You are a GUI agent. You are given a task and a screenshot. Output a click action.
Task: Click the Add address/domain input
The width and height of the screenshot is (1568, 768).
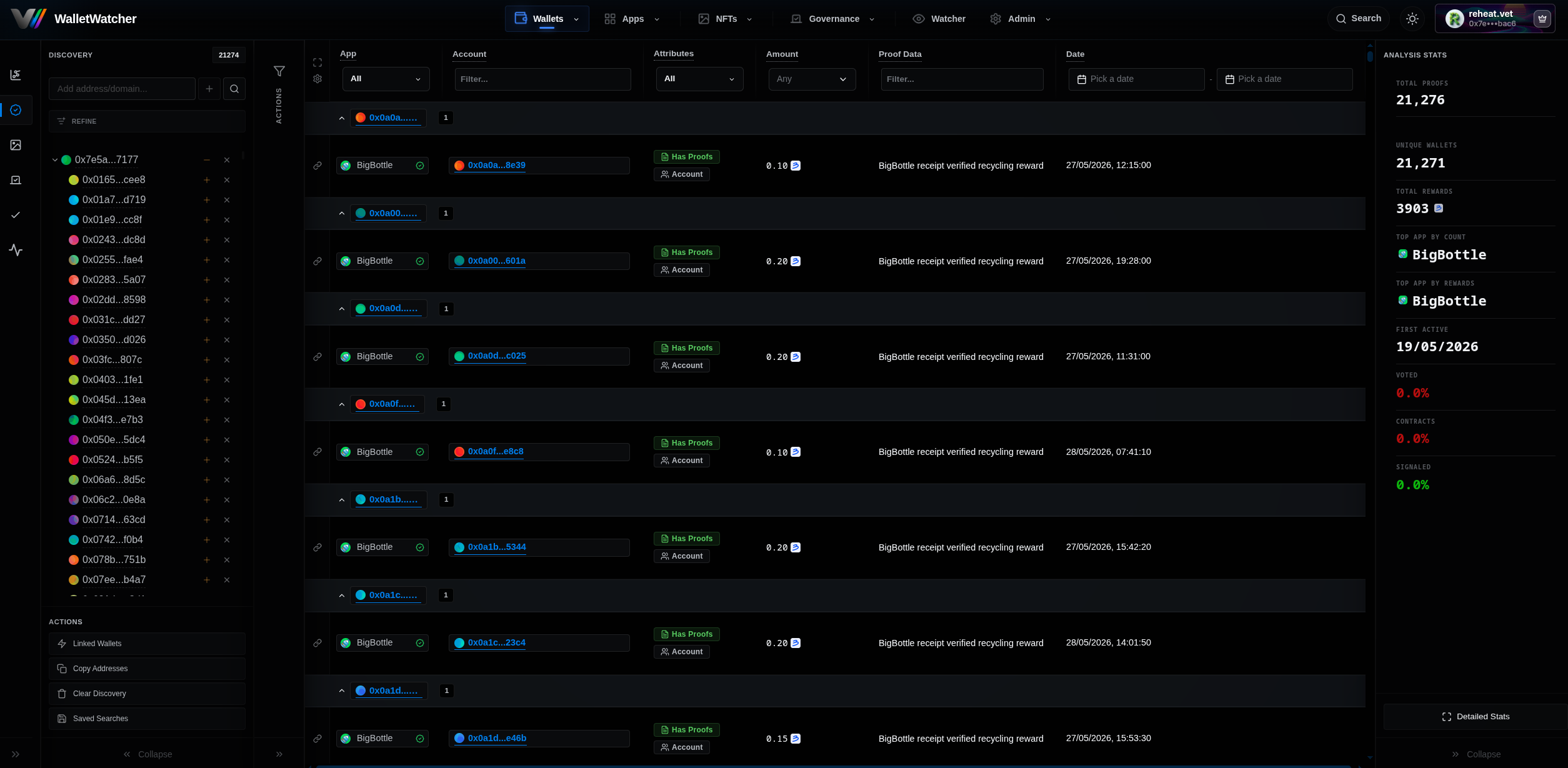122,89
